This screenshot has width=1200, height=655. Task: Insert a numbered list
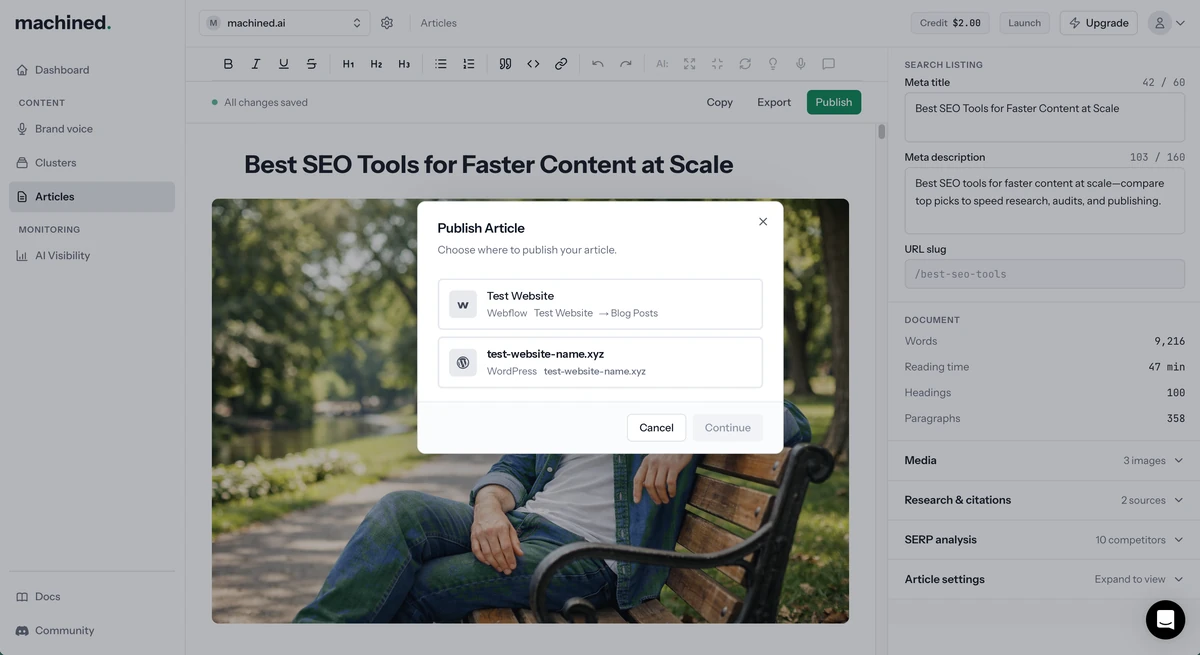pos(469,64)
